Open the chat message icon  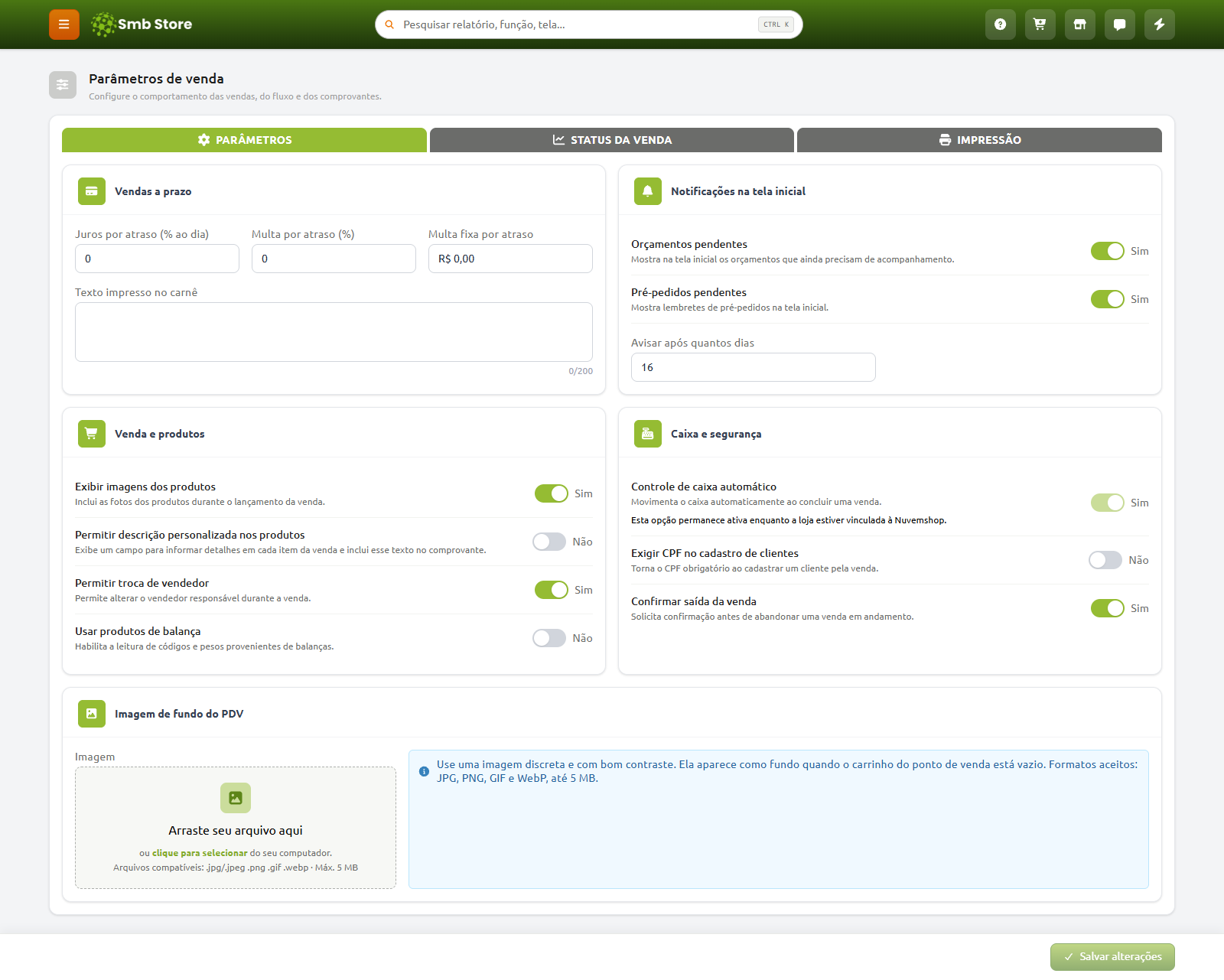point(1120,24)
